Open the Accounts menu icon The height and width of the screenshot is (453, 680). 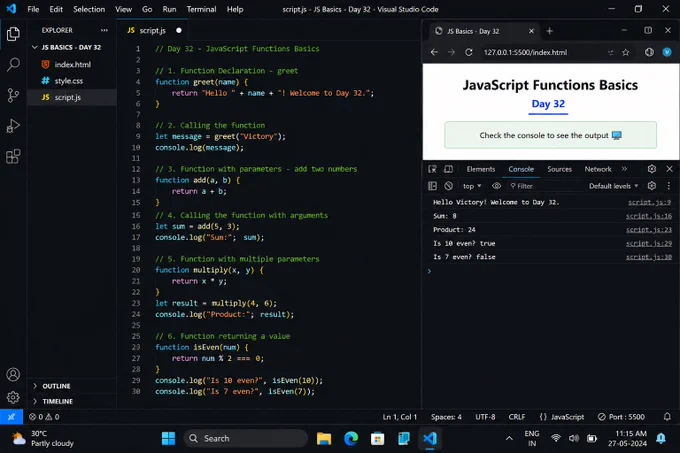tap(13, 375)
